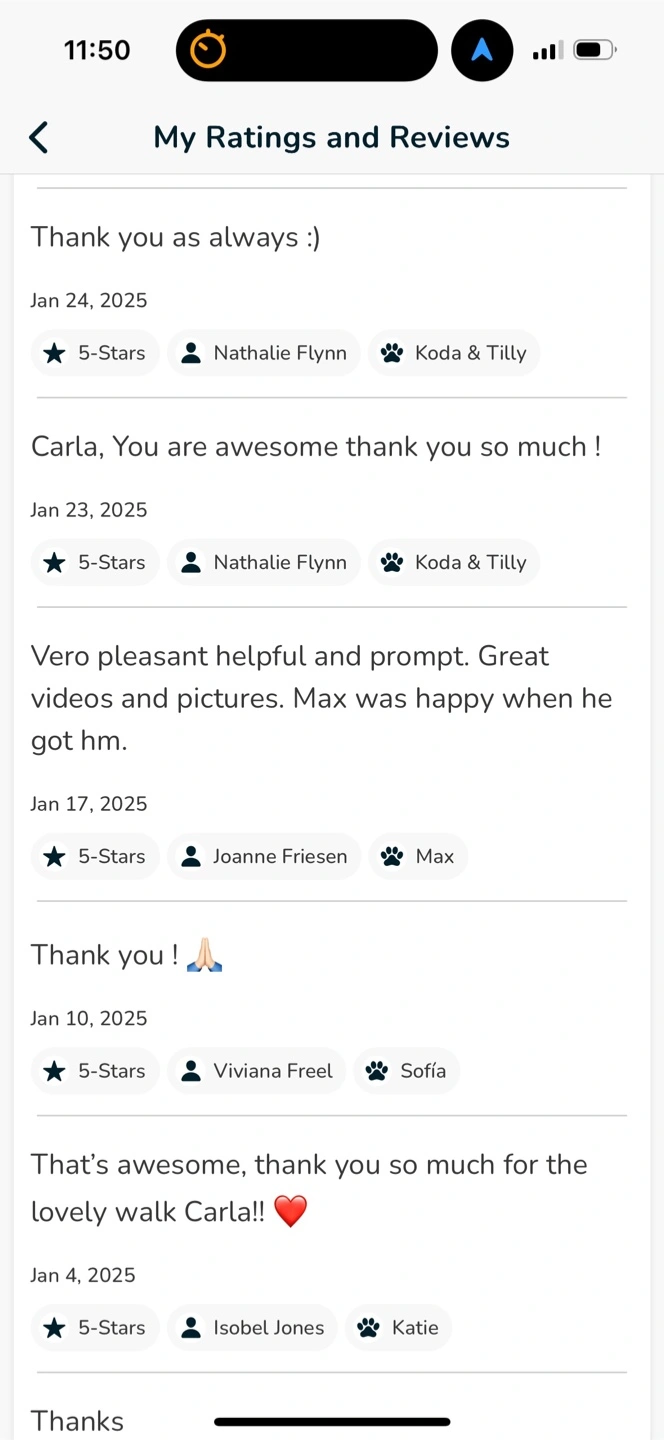The height and width of the screenshot is (1440, 664).
Task: Tap the blue navigation arrow icon
Action: point(482,50)
